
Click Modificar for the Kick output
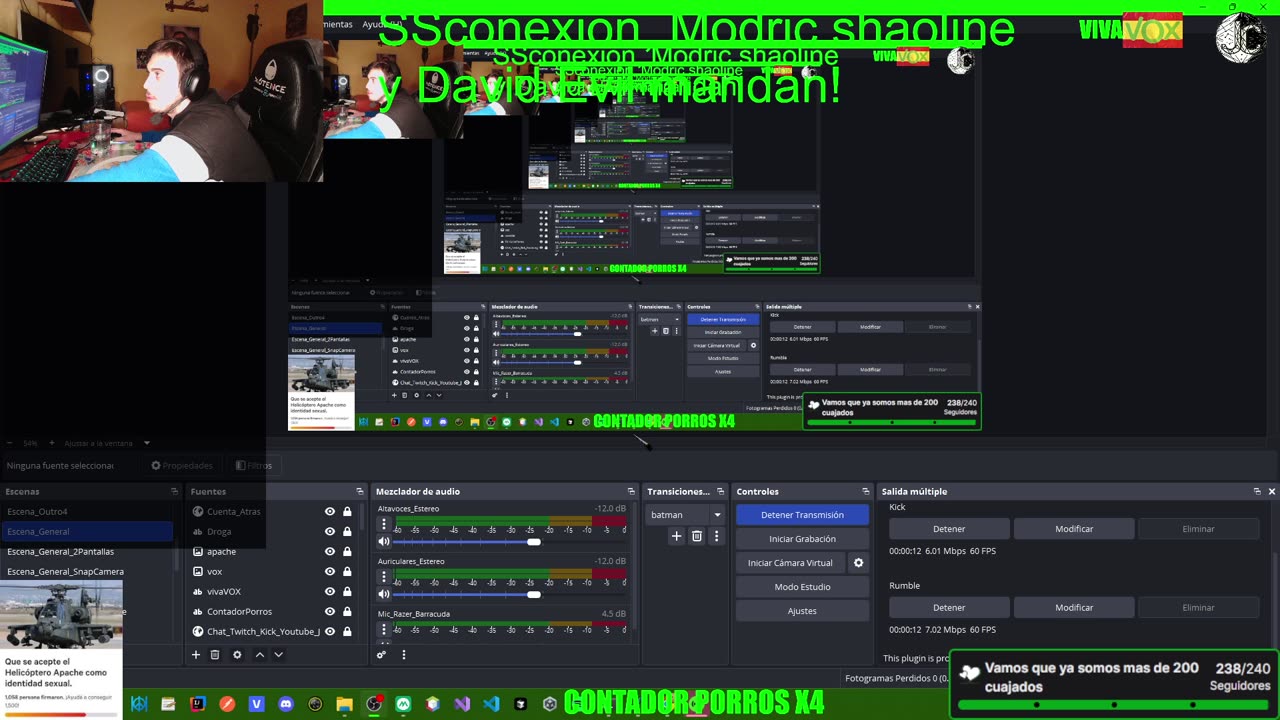pos(1074,529)
